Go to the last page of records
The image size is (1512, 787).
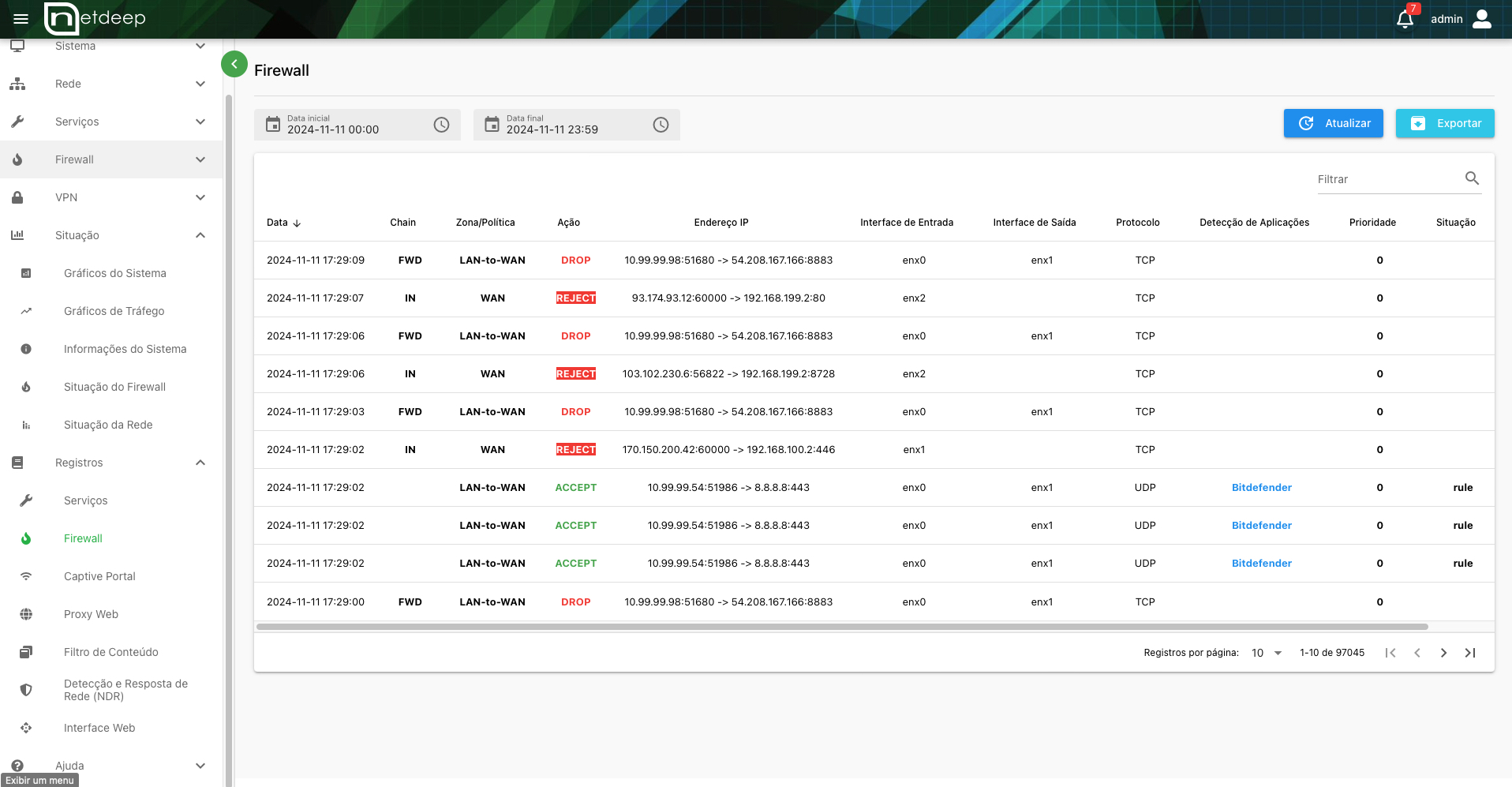click(1470, 653)
